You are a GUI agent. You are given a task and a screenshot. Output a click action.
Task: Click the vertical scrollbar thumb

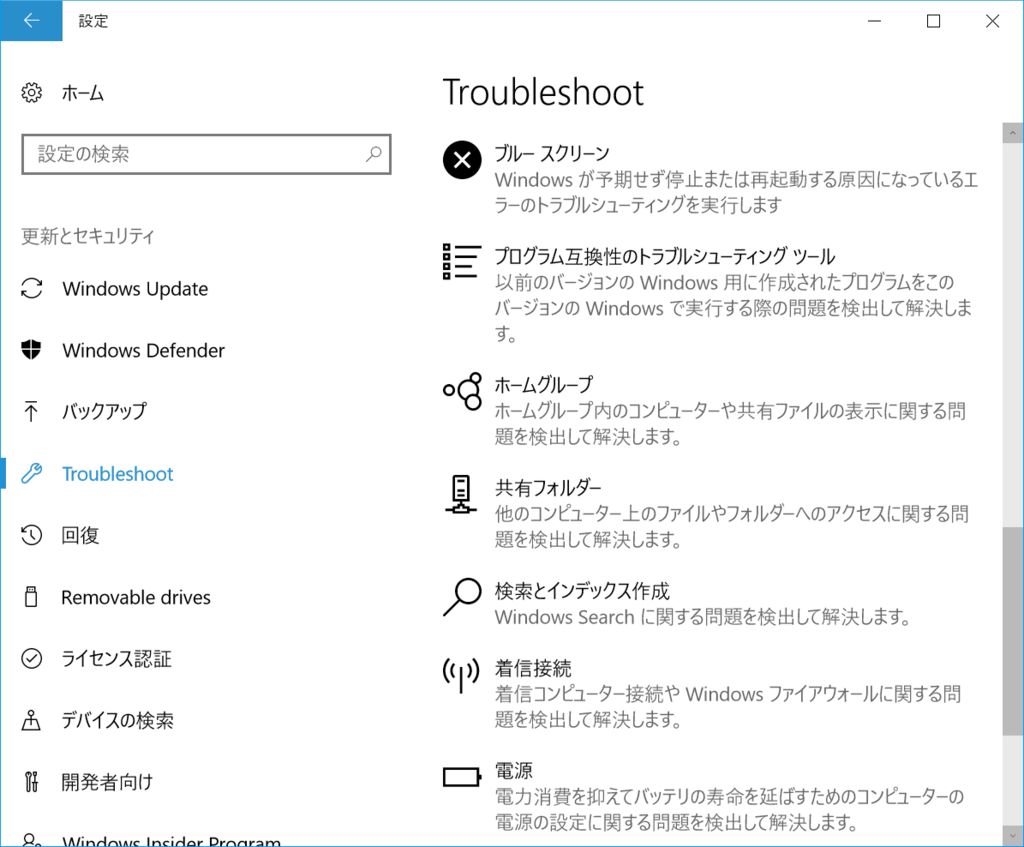pyautogui.click(x=1013, y=631)
